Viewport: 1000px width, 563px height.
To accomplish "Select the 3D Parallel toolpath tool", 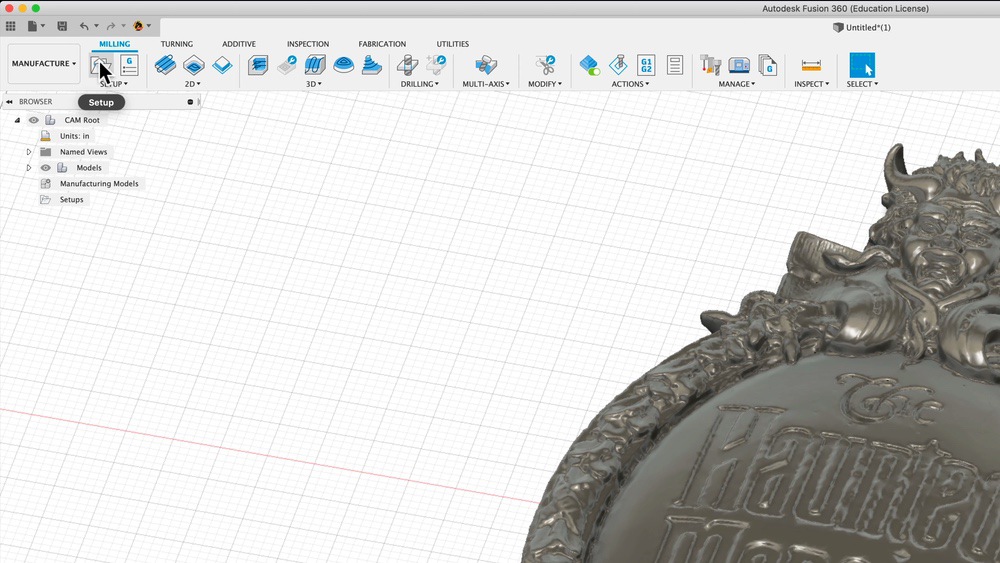I will pyautogui.click(x=315, y=65).
